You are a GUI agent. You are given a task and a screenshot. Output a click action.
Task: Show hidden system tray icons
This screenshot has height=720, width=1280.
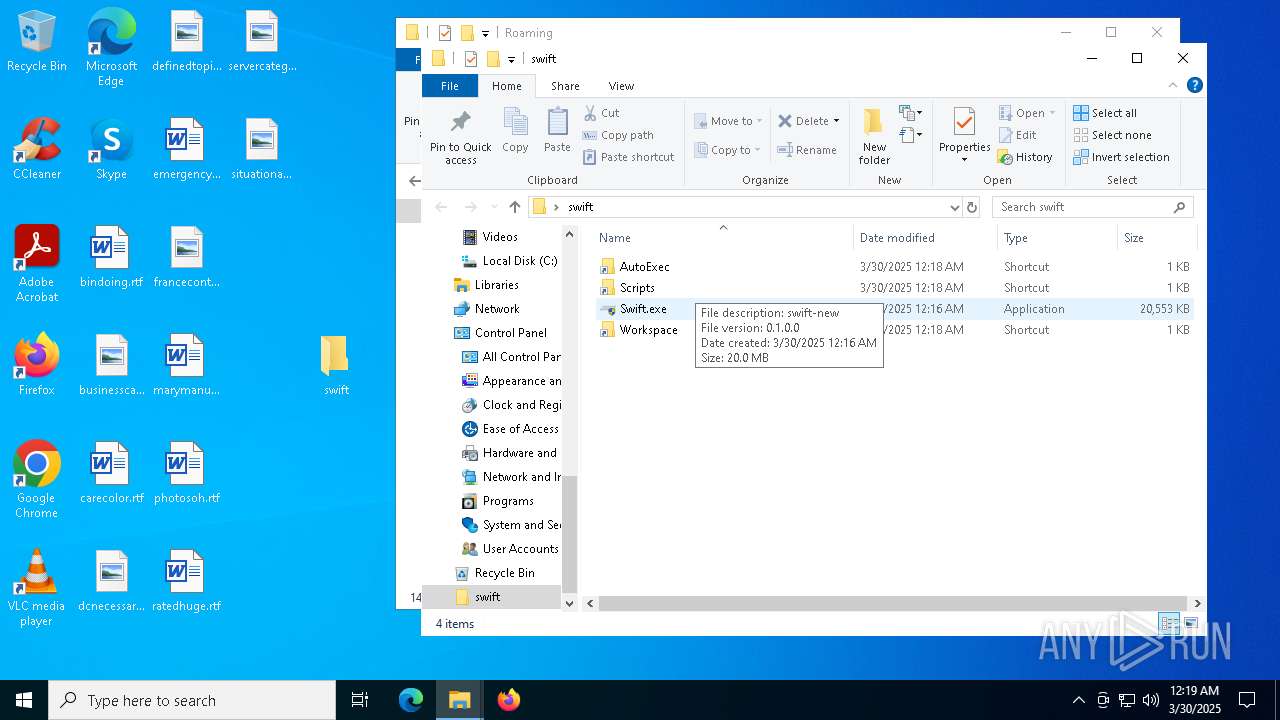point(1078,700)
